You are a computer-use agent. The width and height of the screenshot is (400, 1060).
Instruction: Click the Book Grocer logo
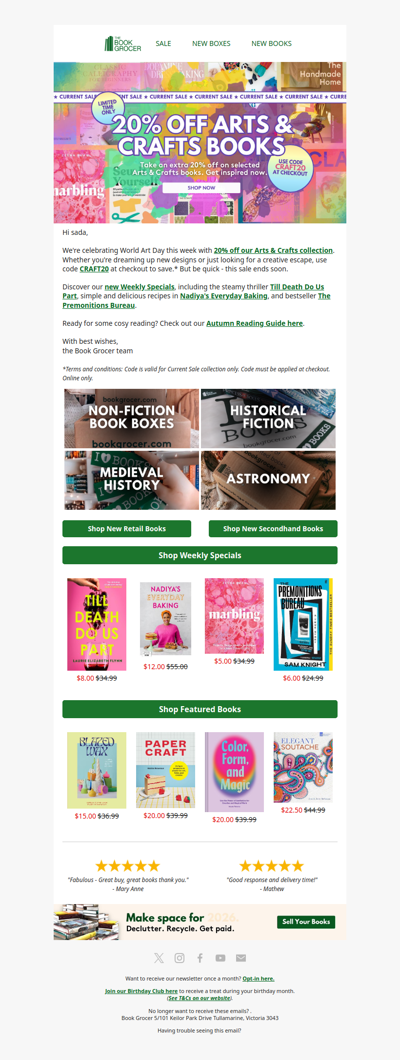[x=123, y=44]
